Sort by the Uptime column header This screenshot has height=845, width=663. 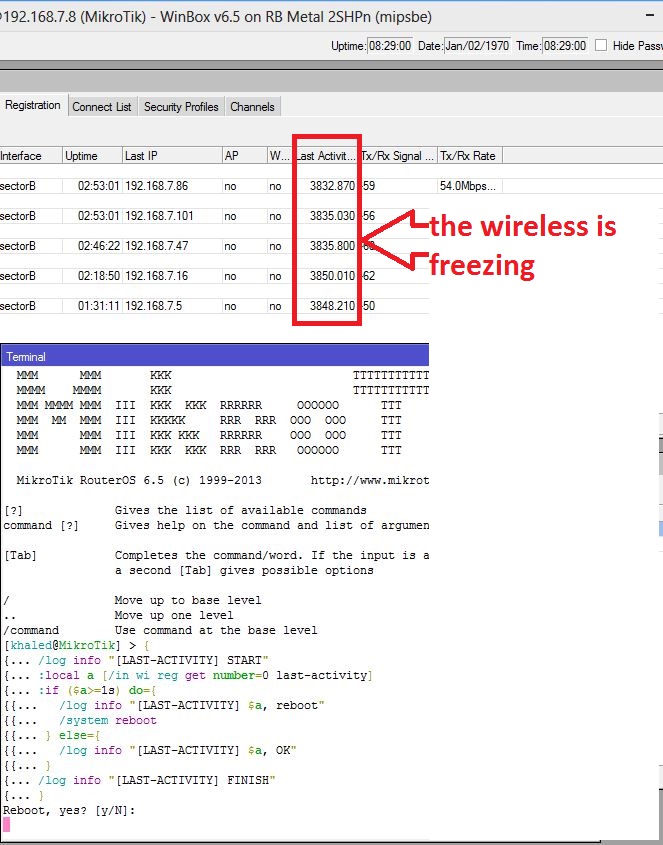[x=92, y=156]
